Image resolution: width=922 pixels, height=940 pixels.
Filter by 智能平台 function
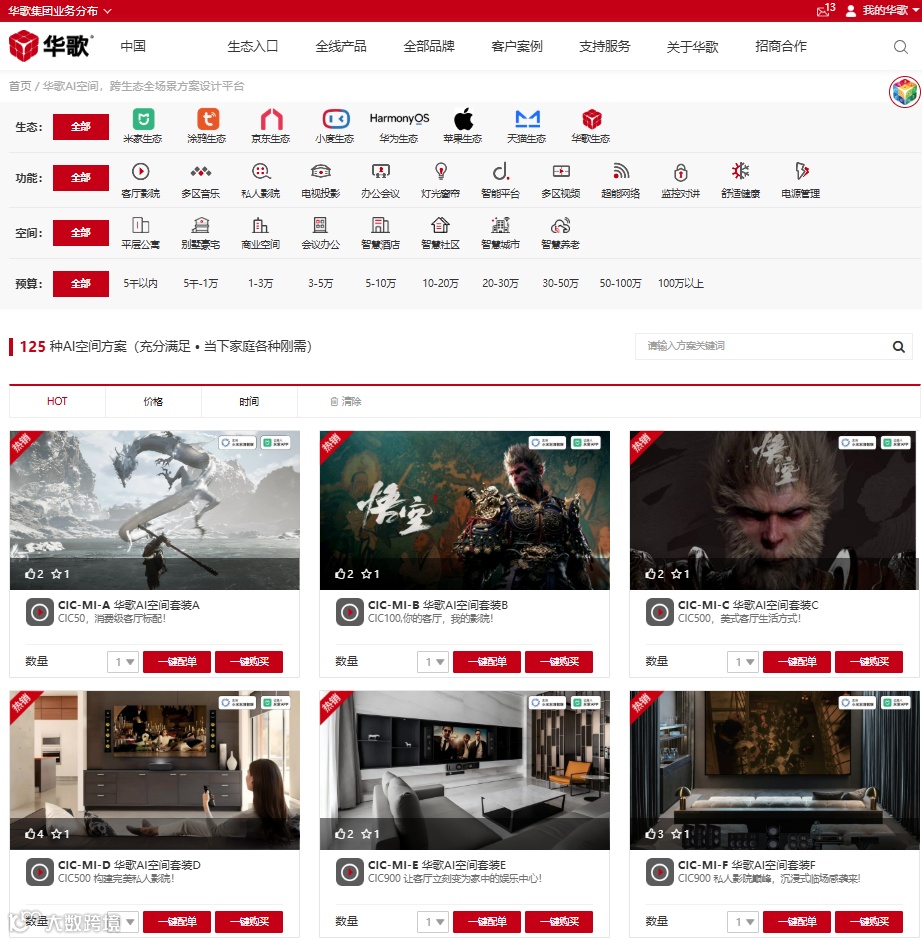(x=500, y=180)
